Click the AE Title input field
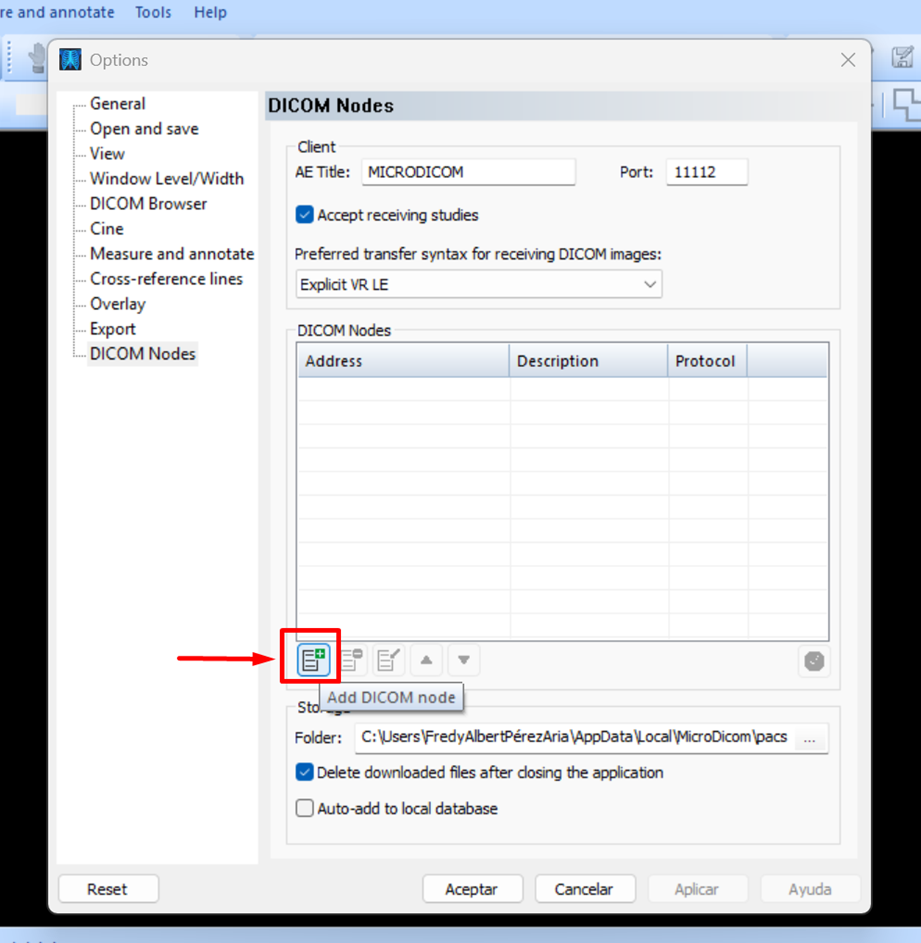 coord(468,172)
